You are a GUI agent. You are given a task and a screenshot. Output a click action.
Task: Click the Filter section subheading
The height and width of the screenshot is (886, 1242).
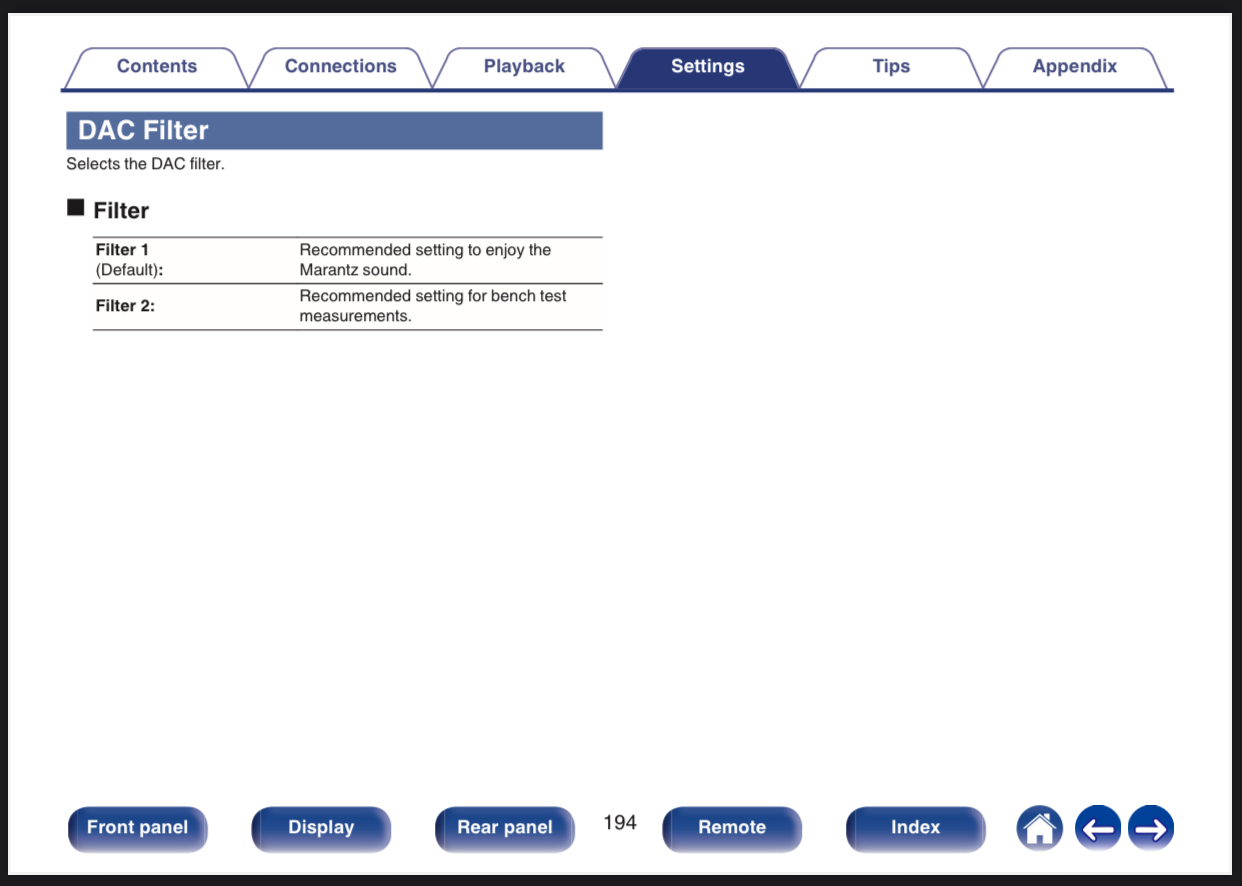coord(120,211)
